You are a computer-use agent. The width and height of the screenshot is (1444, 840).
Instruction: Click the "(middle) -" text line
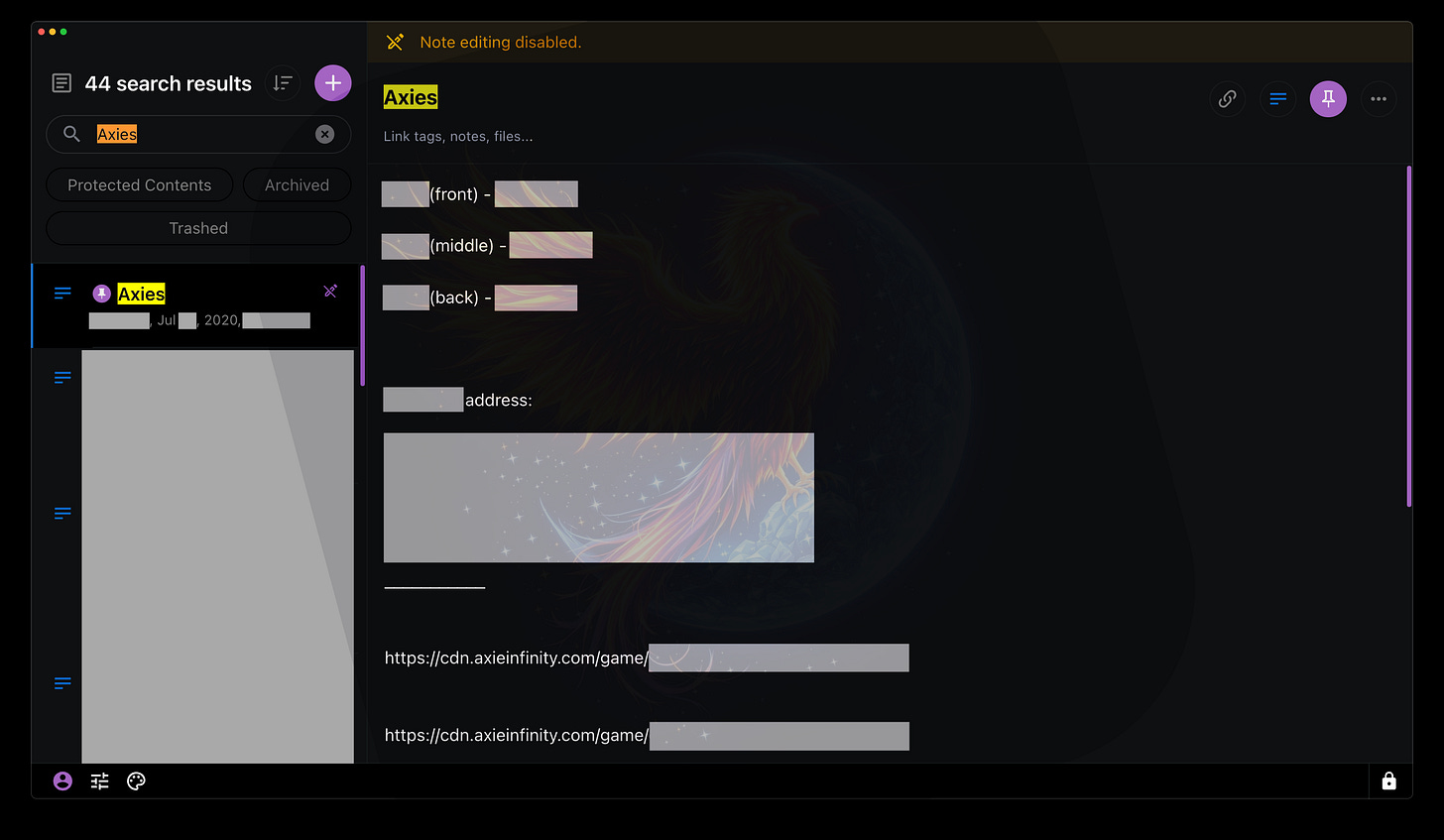click(468, 246)
